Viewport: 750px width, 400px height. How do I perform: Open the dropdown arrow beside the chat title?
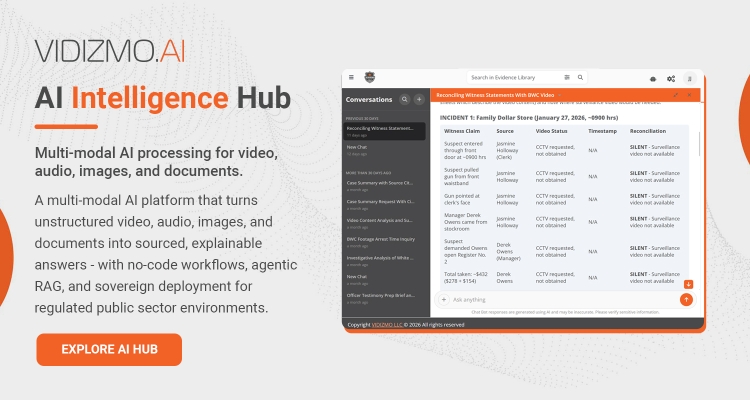click(x=560, y=95)
